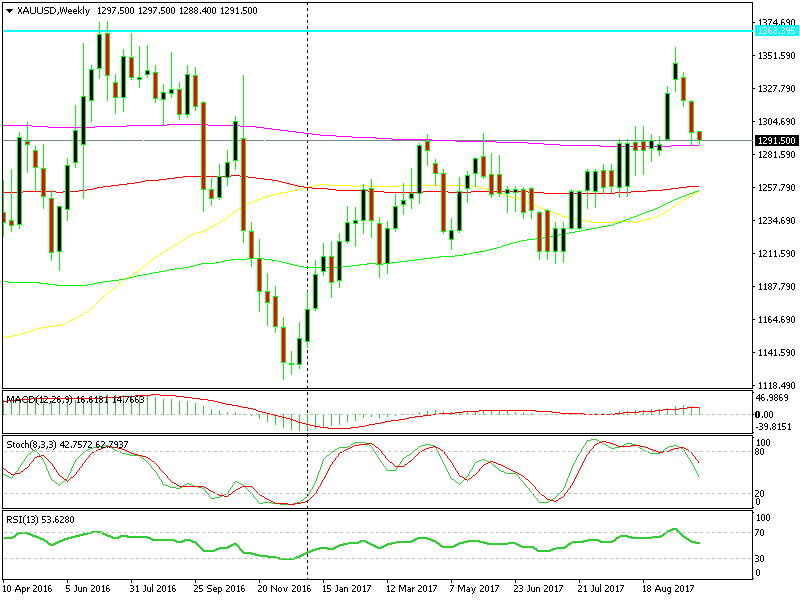The image size is (800, 600).
Task: Click the RSI 70 level label
Action: click(x=760, y=533)
